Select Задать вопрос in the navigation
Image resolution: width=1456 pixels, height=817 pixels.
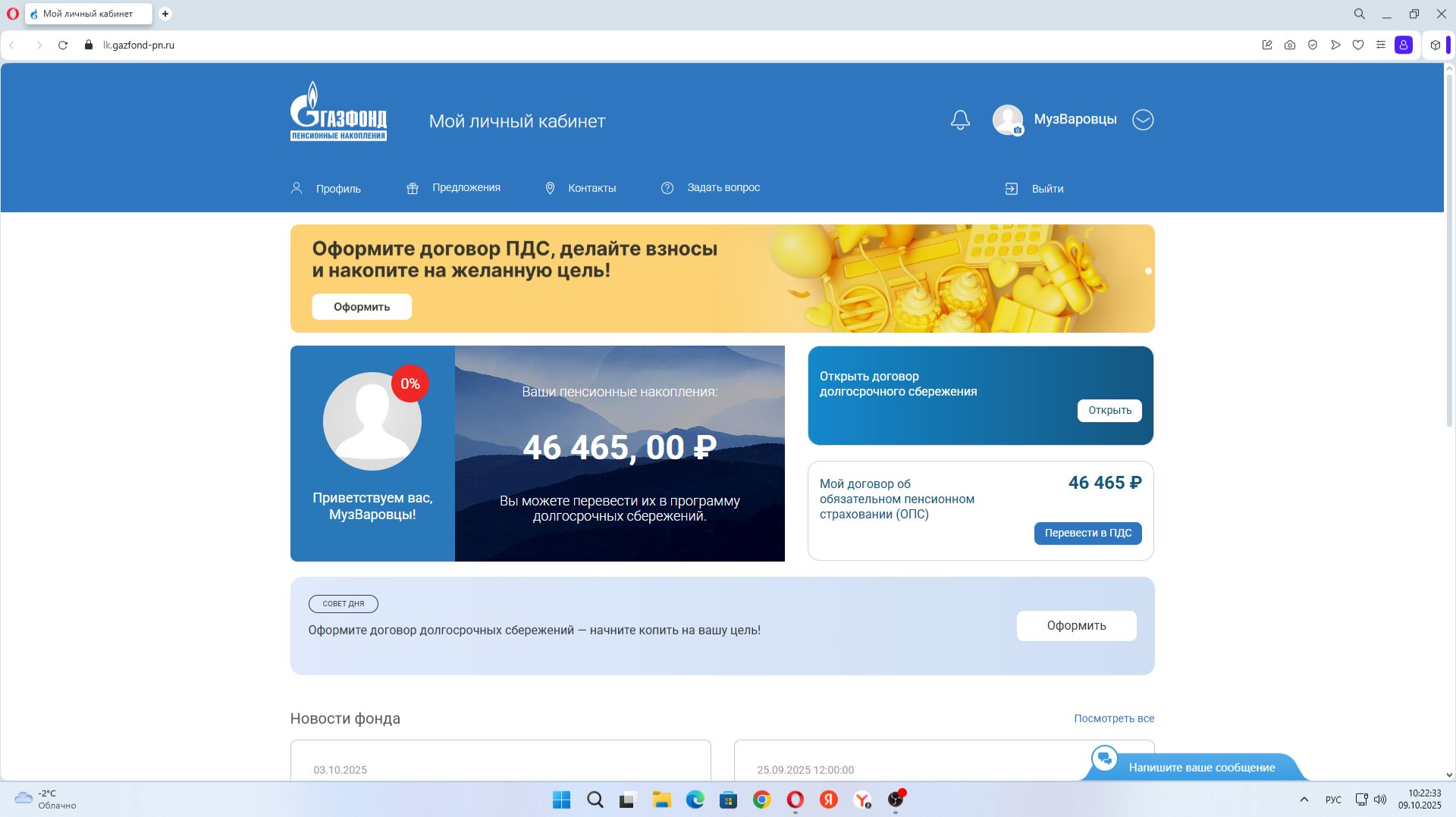pyautogui.click(x=711, y=188)
